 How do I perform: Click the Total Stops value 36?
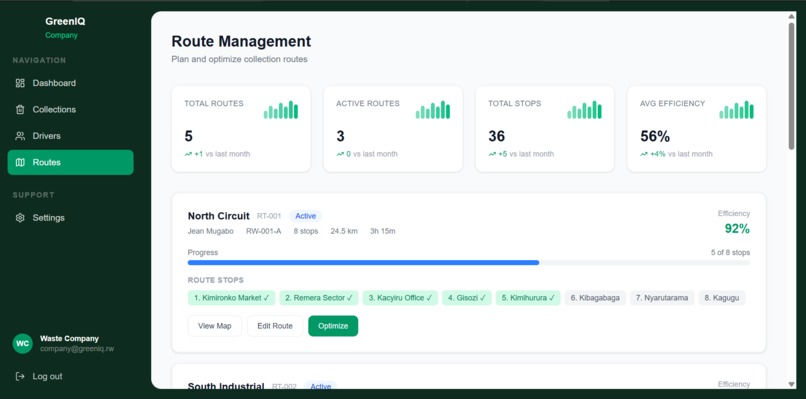coord(497,136)
